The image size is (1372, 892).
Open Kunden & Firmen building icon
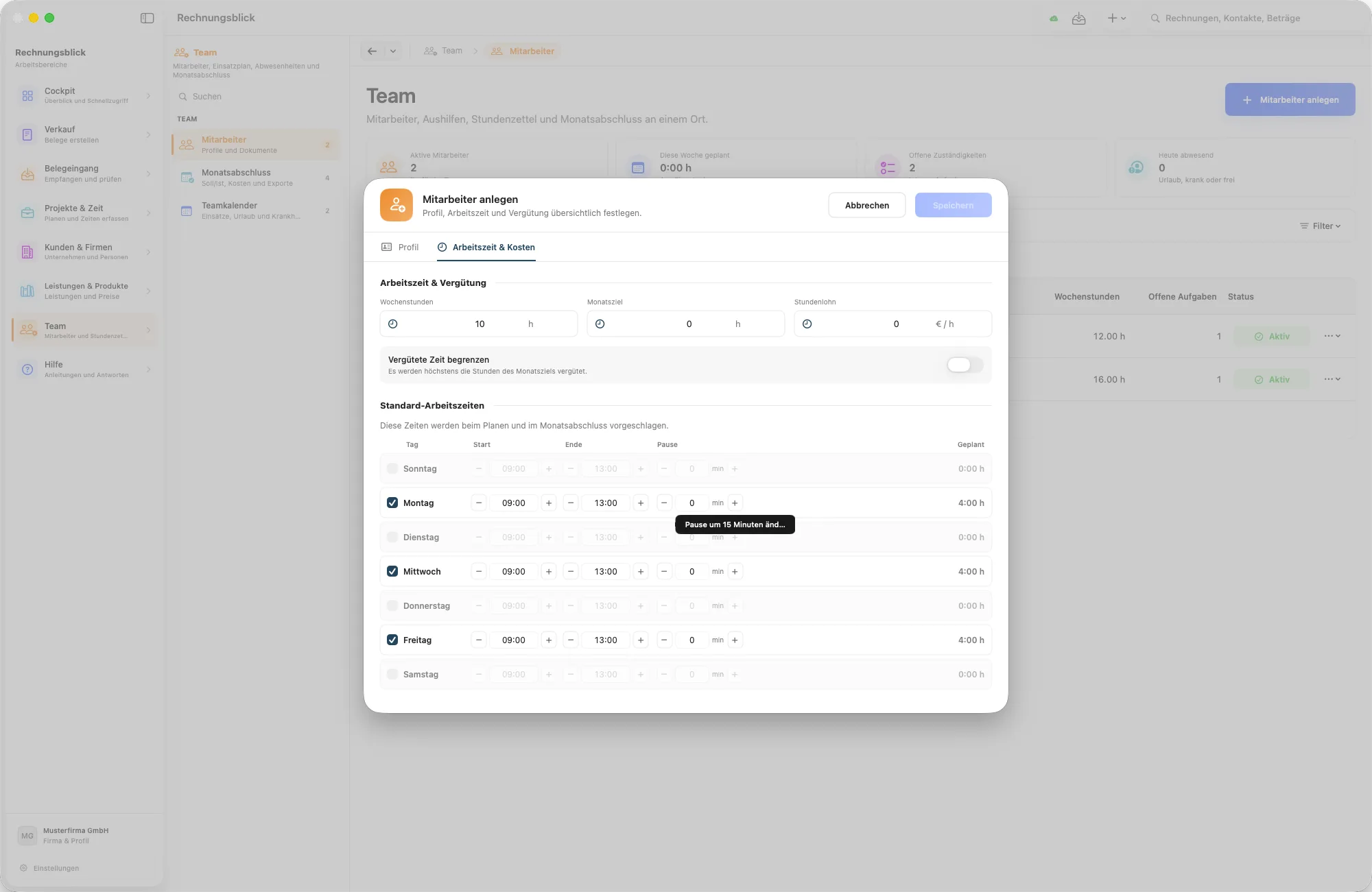[27, 252]
